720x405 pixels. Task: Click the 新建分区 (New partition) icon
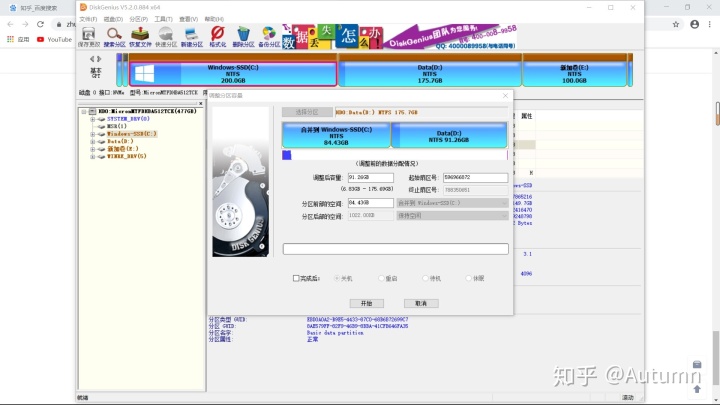[191, 37]
